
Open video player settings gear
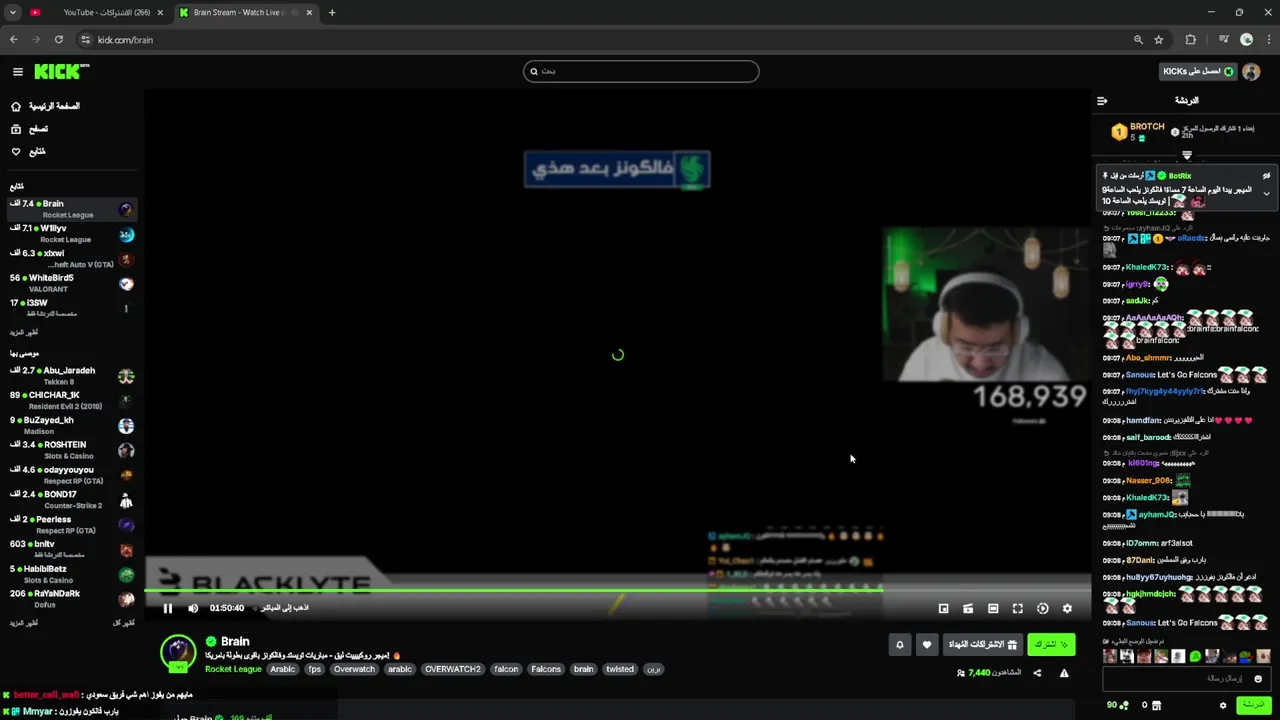(1067, 608)
